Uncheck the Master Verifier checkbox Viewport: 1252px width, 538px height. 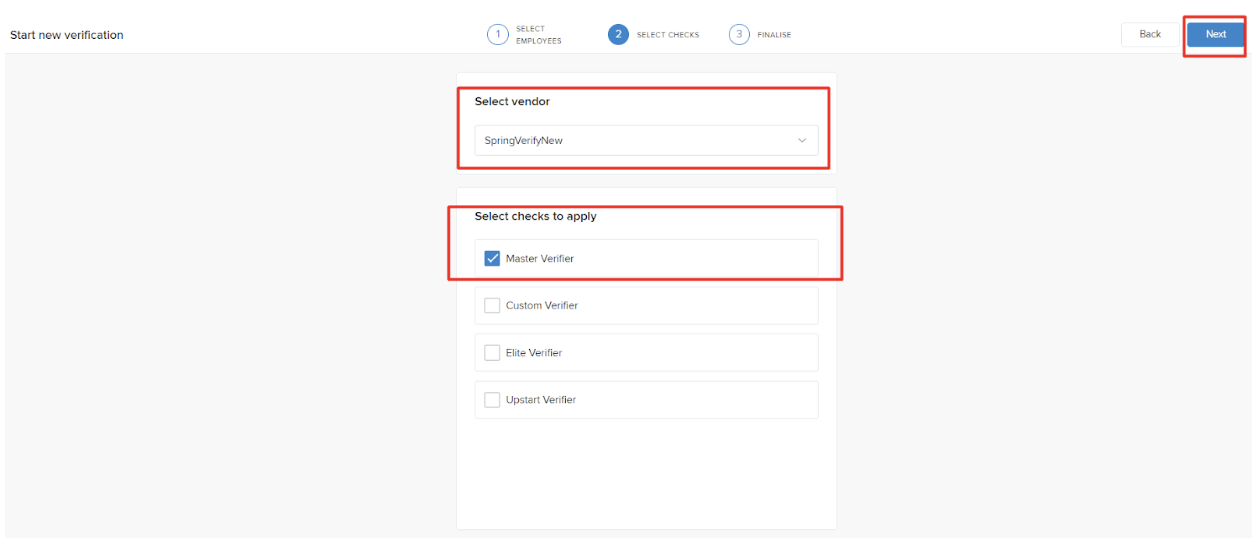click(492, 258)
